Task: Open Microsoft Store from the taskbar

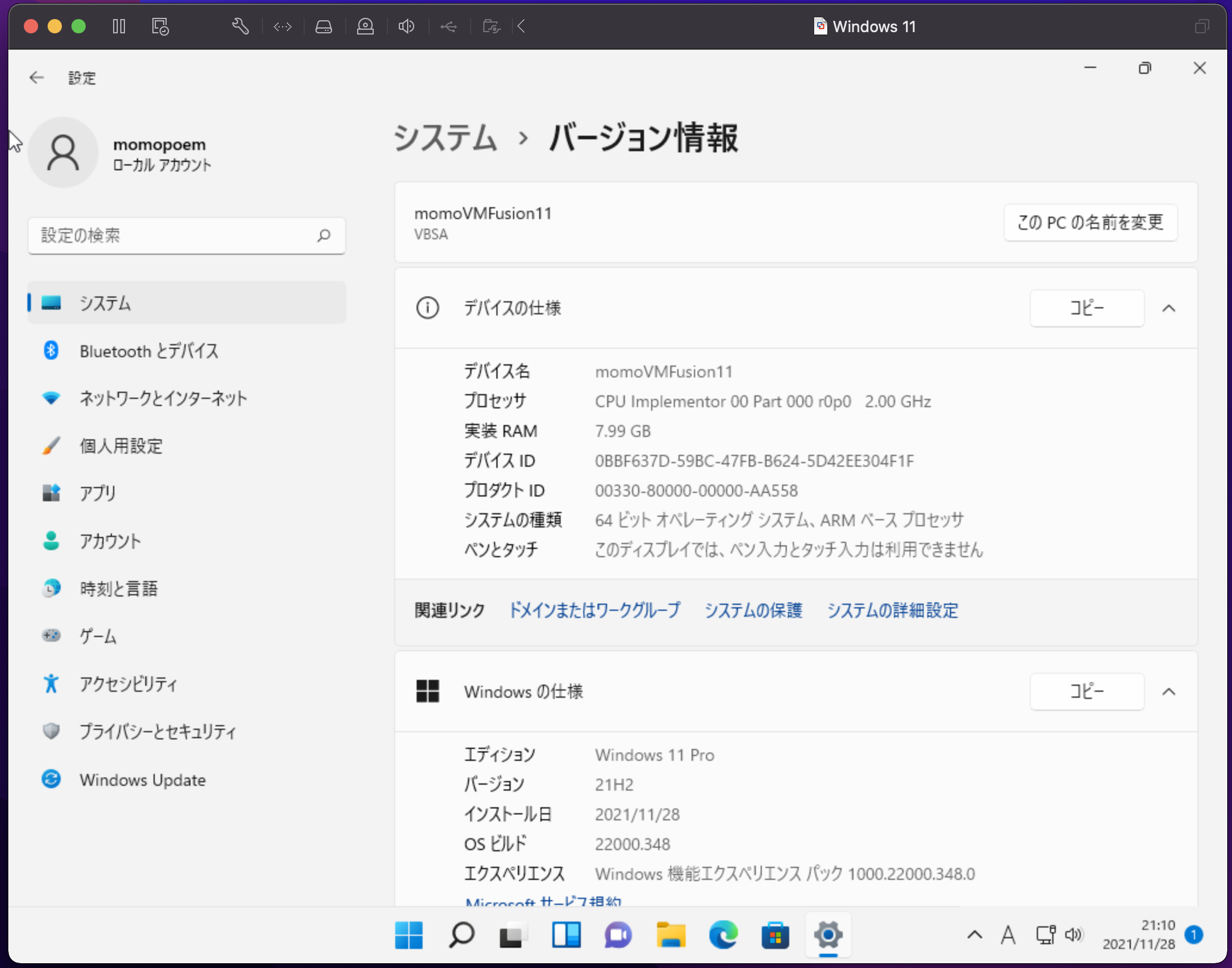Action: (776, 935)
